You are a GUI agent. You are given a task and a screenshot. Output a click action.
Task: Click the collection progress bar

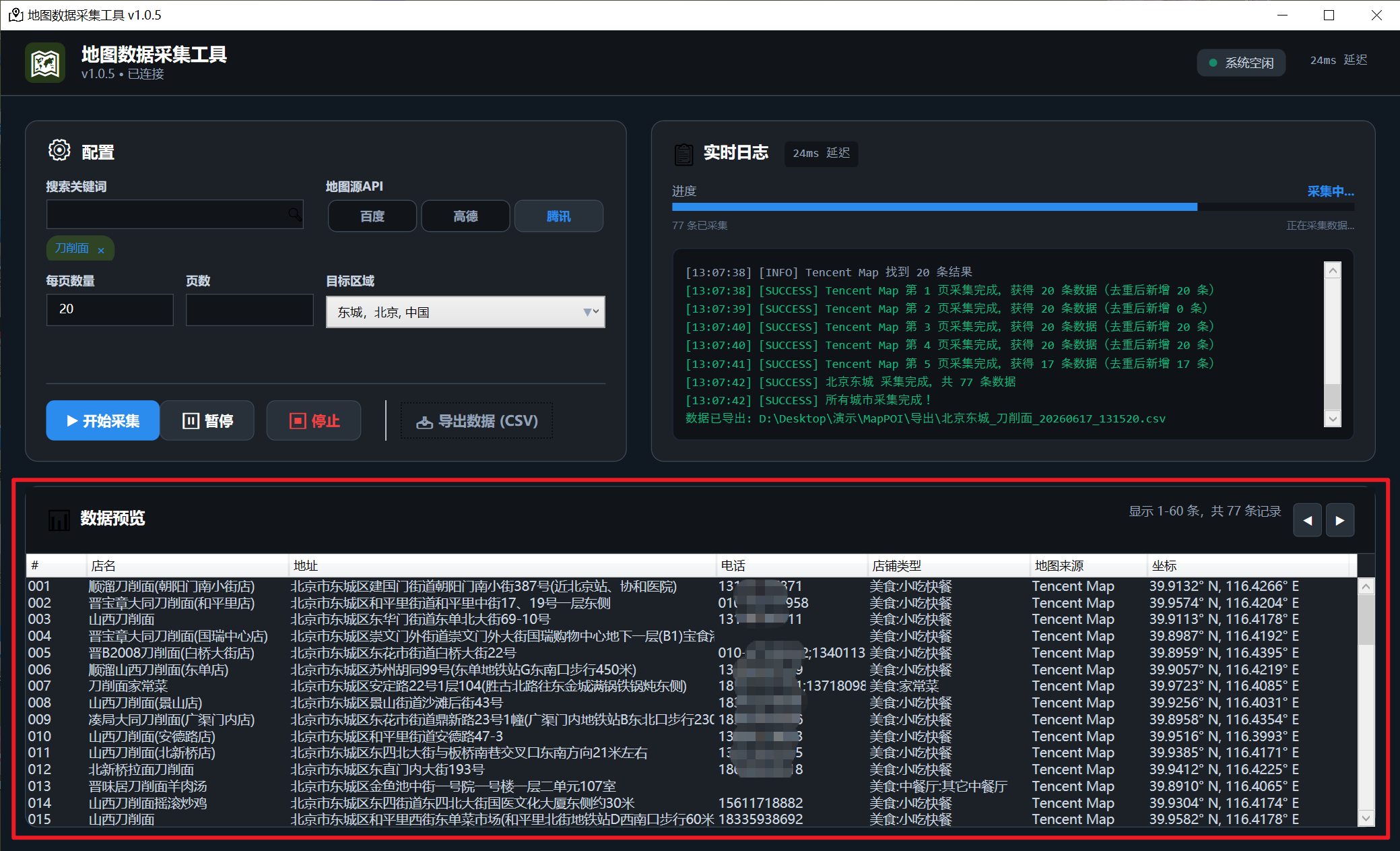1013,207
